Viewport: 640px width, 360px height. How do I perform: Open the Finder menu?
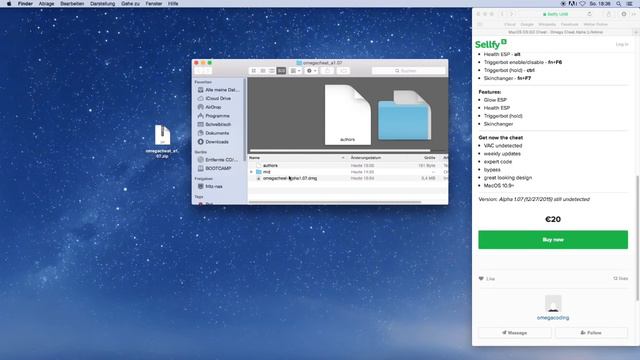click(x=25, y=4)
